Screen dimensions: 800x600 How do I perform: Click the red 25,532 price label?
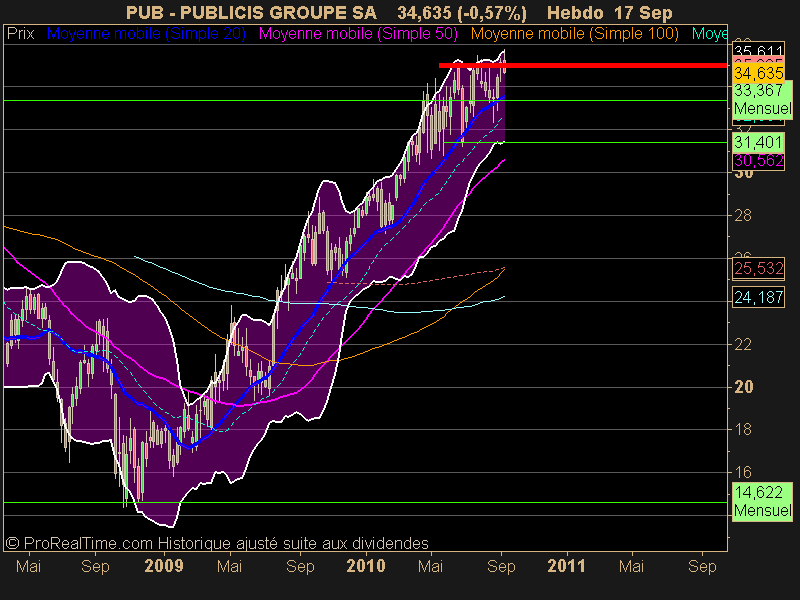758,268
